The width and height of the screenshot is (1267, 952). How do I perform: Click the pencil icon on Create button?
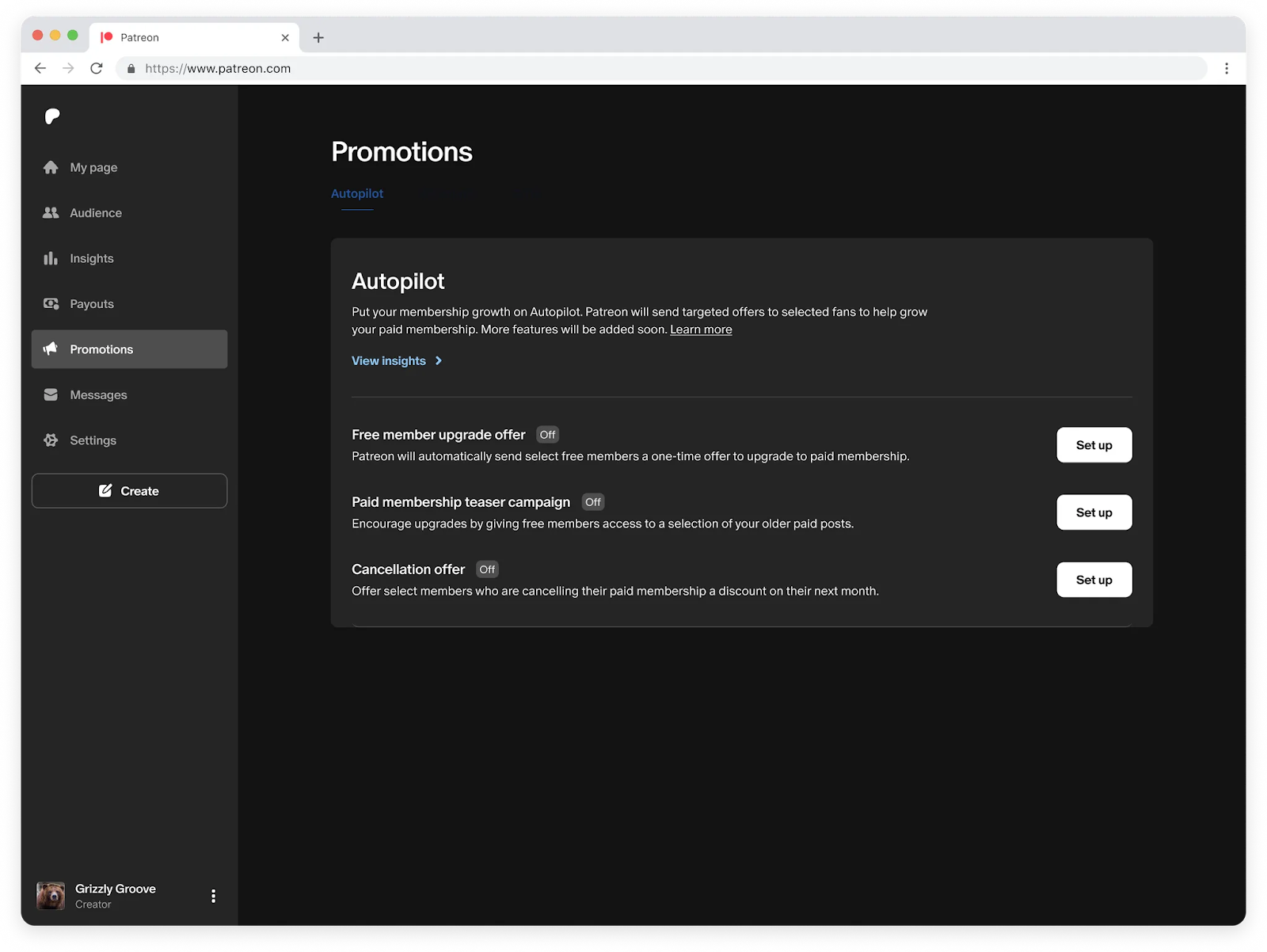(x=105, y=490)
